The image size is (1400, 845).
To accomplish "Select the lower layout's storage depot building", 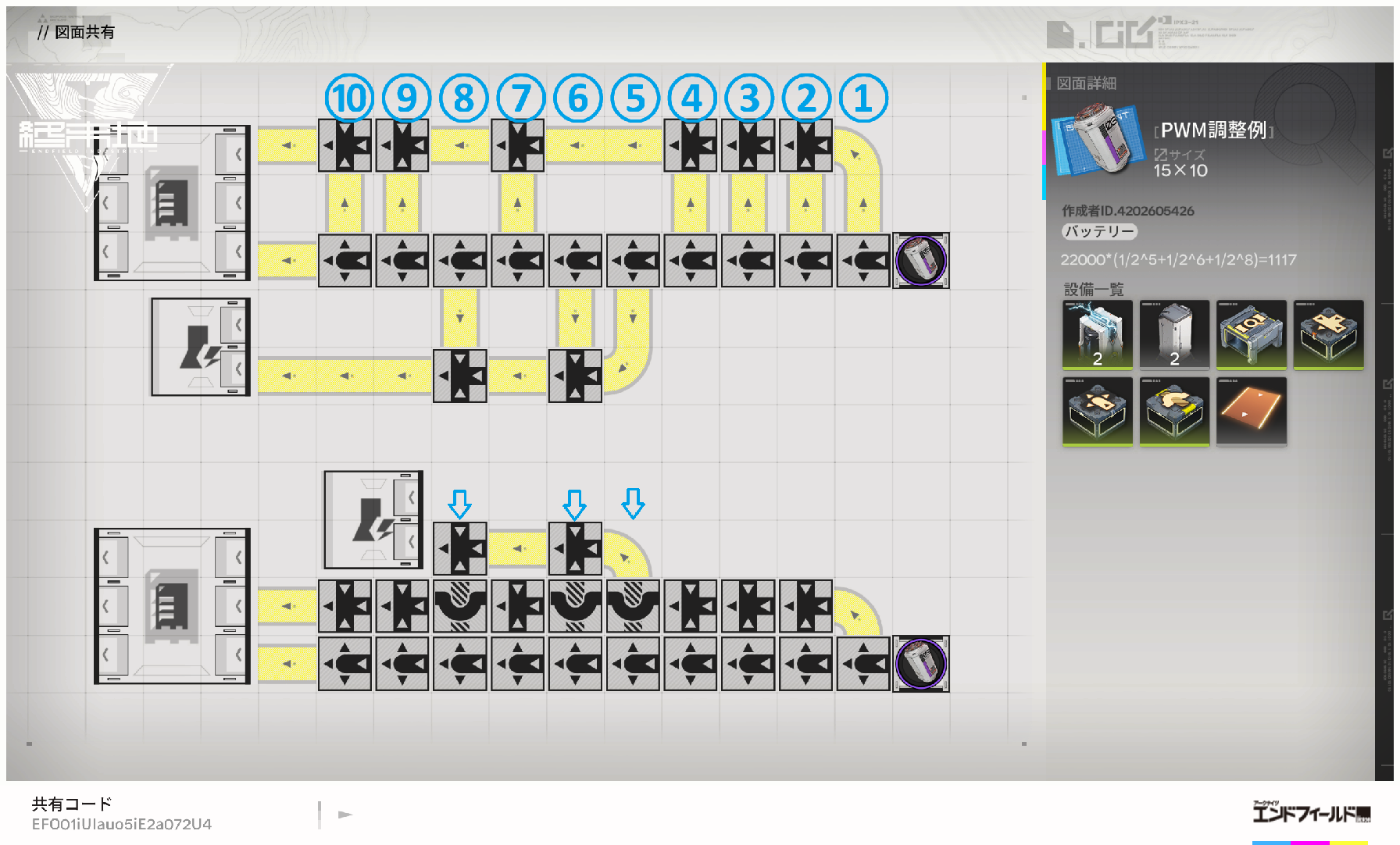I will coord(173,606).
